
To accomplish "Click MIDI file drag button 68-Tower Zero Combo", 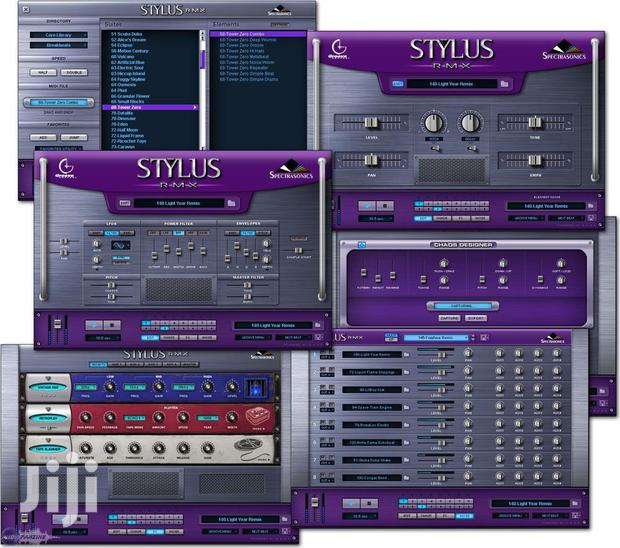I will click(59, 102).
